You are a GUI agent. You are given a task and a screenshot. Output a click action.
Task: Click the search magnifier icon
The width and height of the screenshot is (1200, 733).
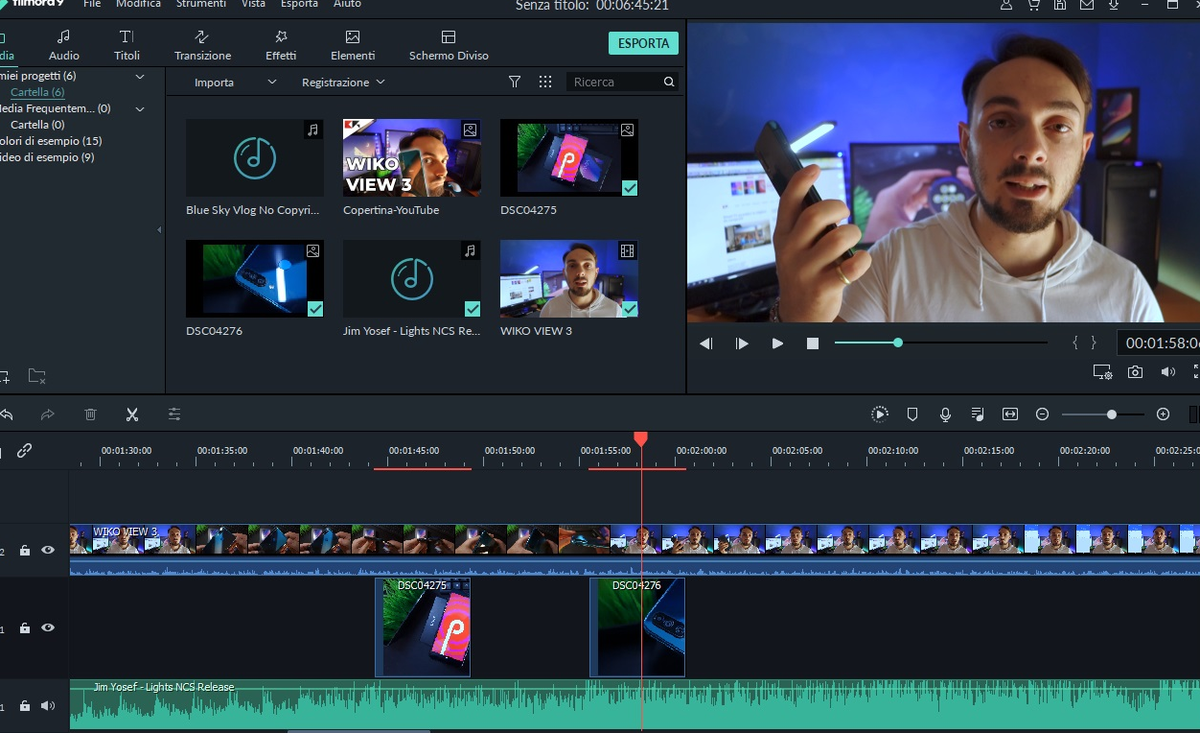tap(669, 82)
